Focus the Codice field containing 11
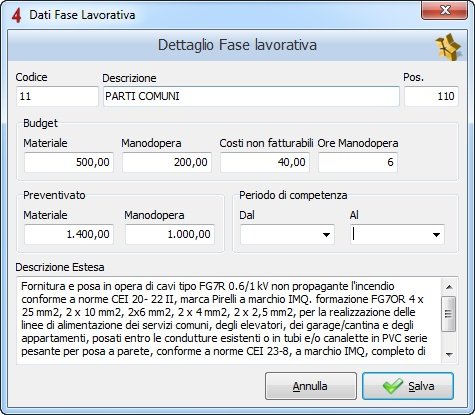 click(x=57, y=96)
